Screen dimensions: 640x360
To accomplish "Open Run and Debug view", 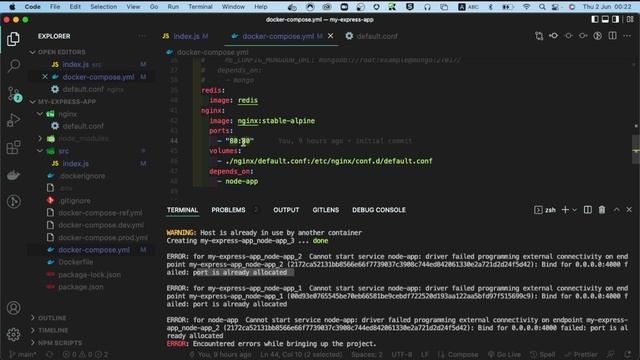I will tap(13, 120).
